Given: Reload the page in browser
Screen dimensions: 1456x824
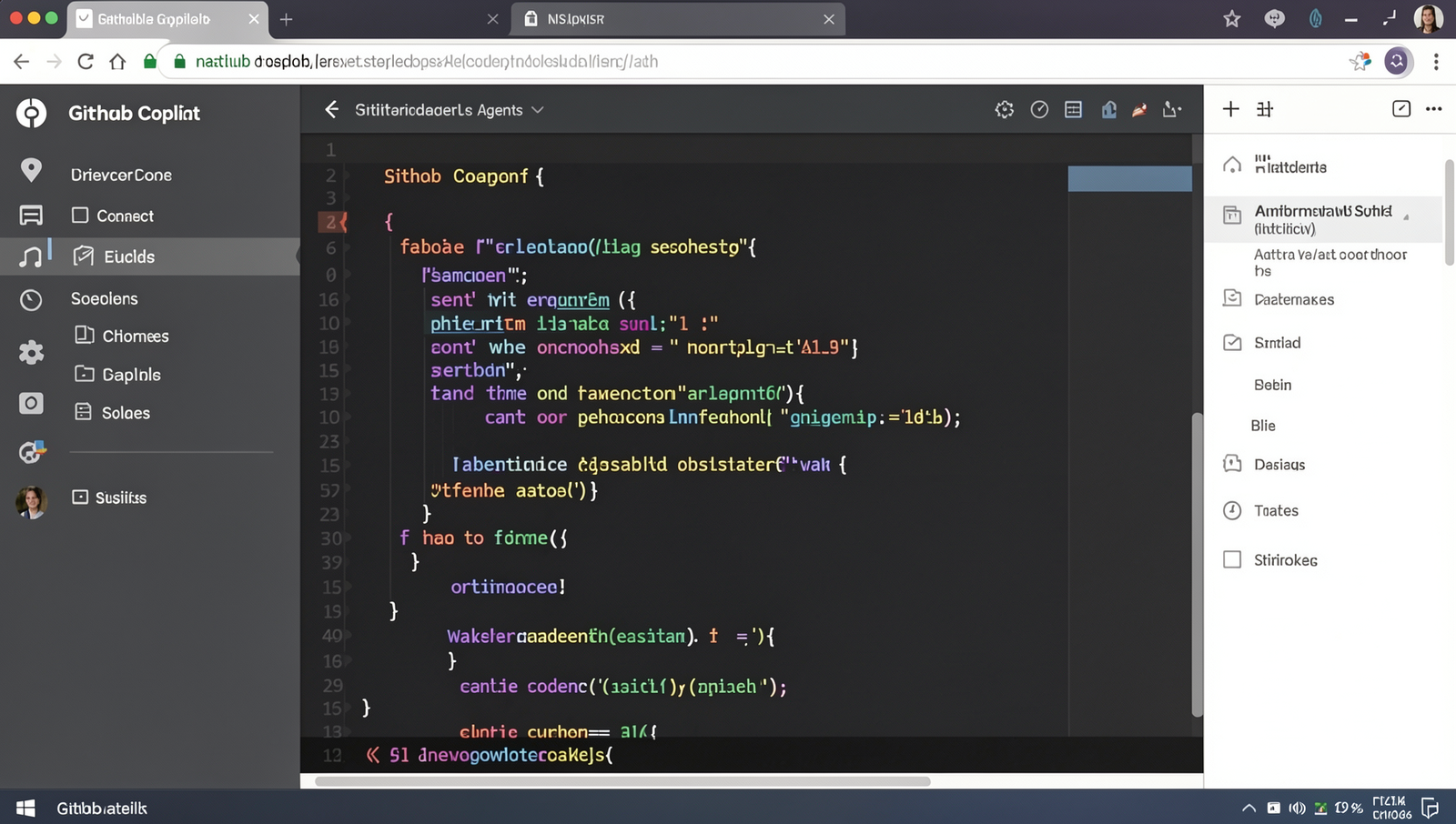Looking at the screenshot, I should [x=86, y=62].
